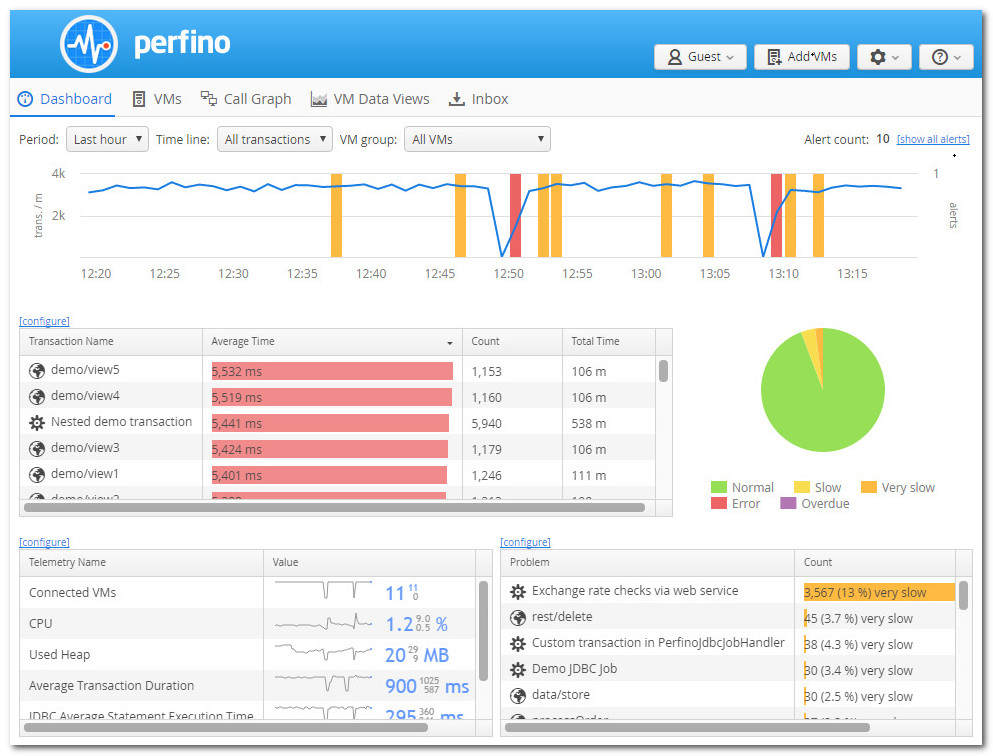Click the red Error legend swatch
The width and height of the screenshot is (993, 756).
[718, 504]
